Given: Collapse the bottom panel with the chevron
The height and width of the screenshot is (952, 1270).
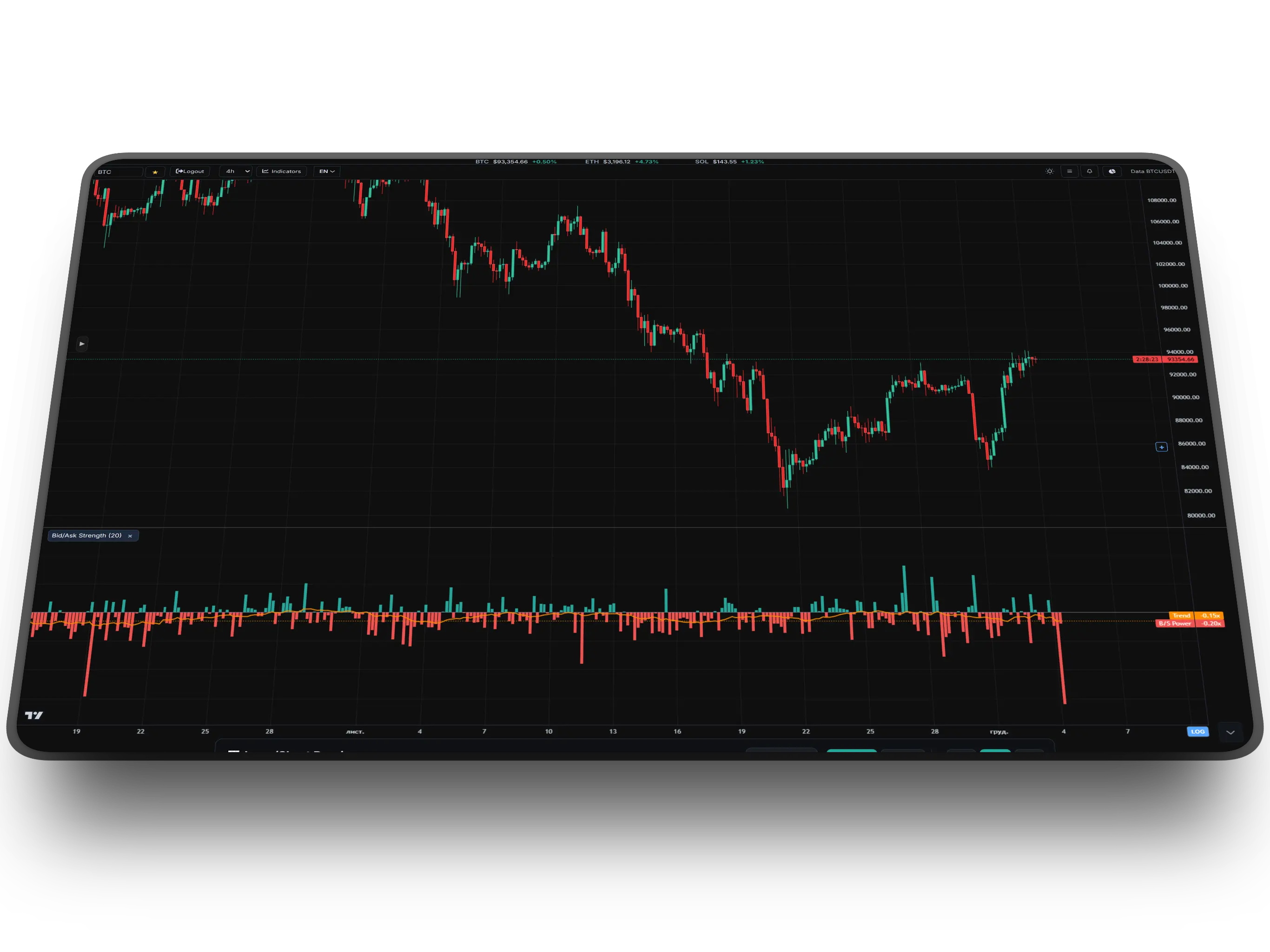Looking at the screenshot, I should point(1230,732).
